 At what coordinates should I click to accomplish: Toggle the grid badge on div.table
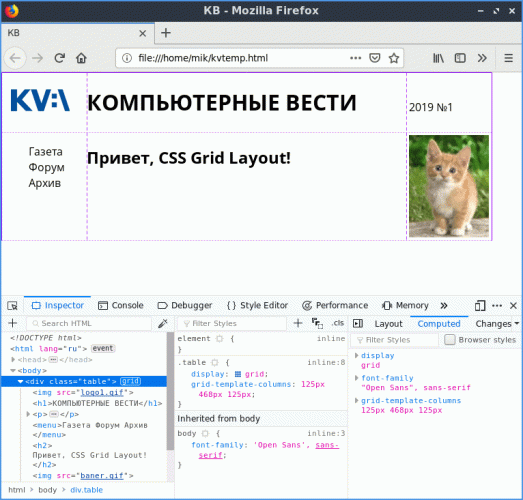click(x=130, y=381)
